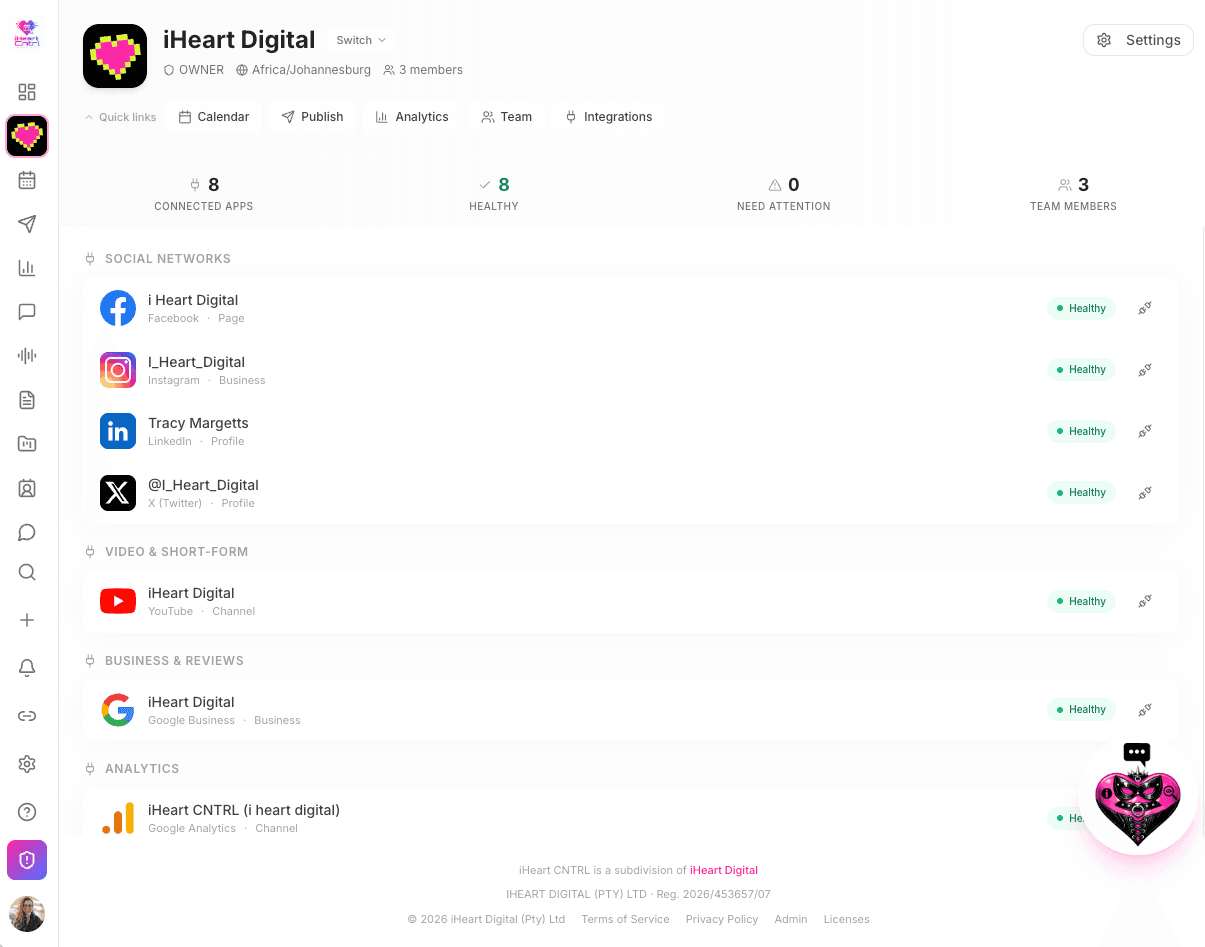Click the plug icon on X (Twitter) row

click(1145, 493)
